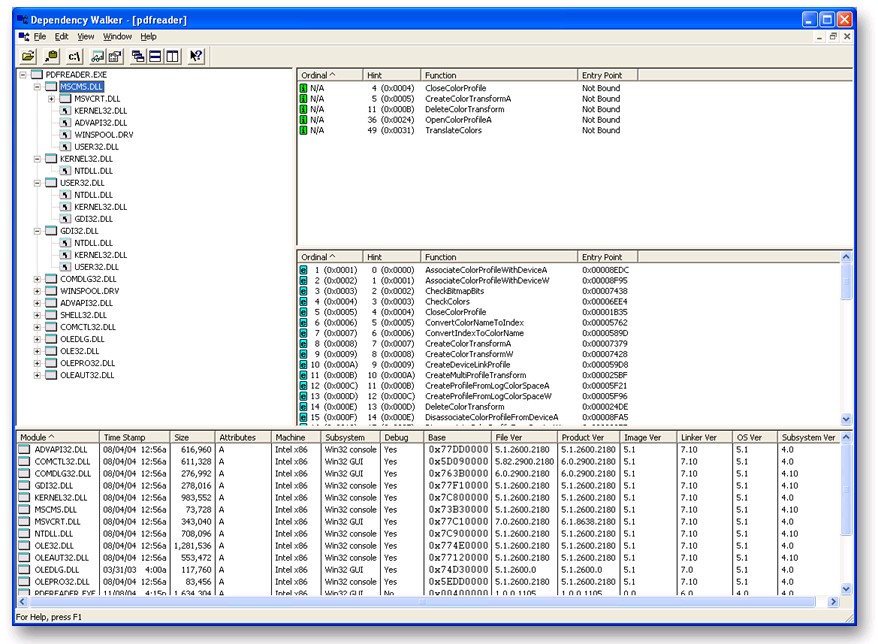878x644 pixels.
Task: Click the exports list scroll-down arrow
Action: 846,419
